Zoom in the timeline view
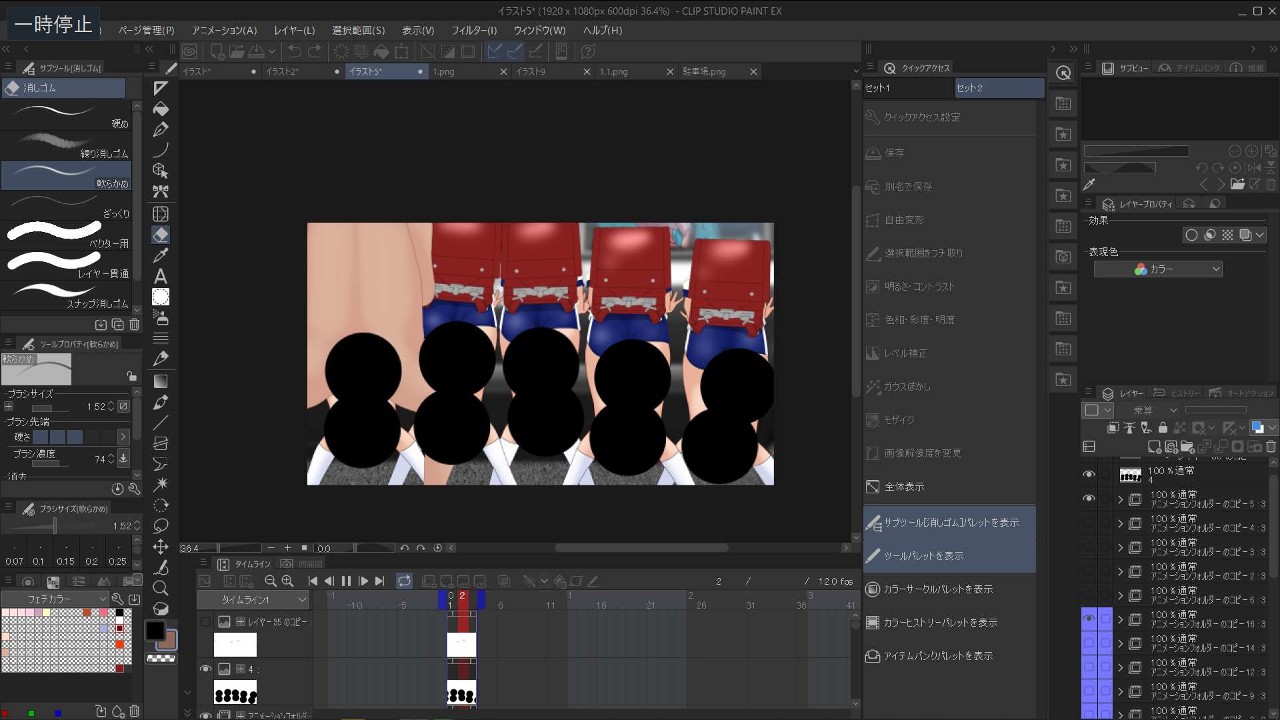 [x=288, y=581]
